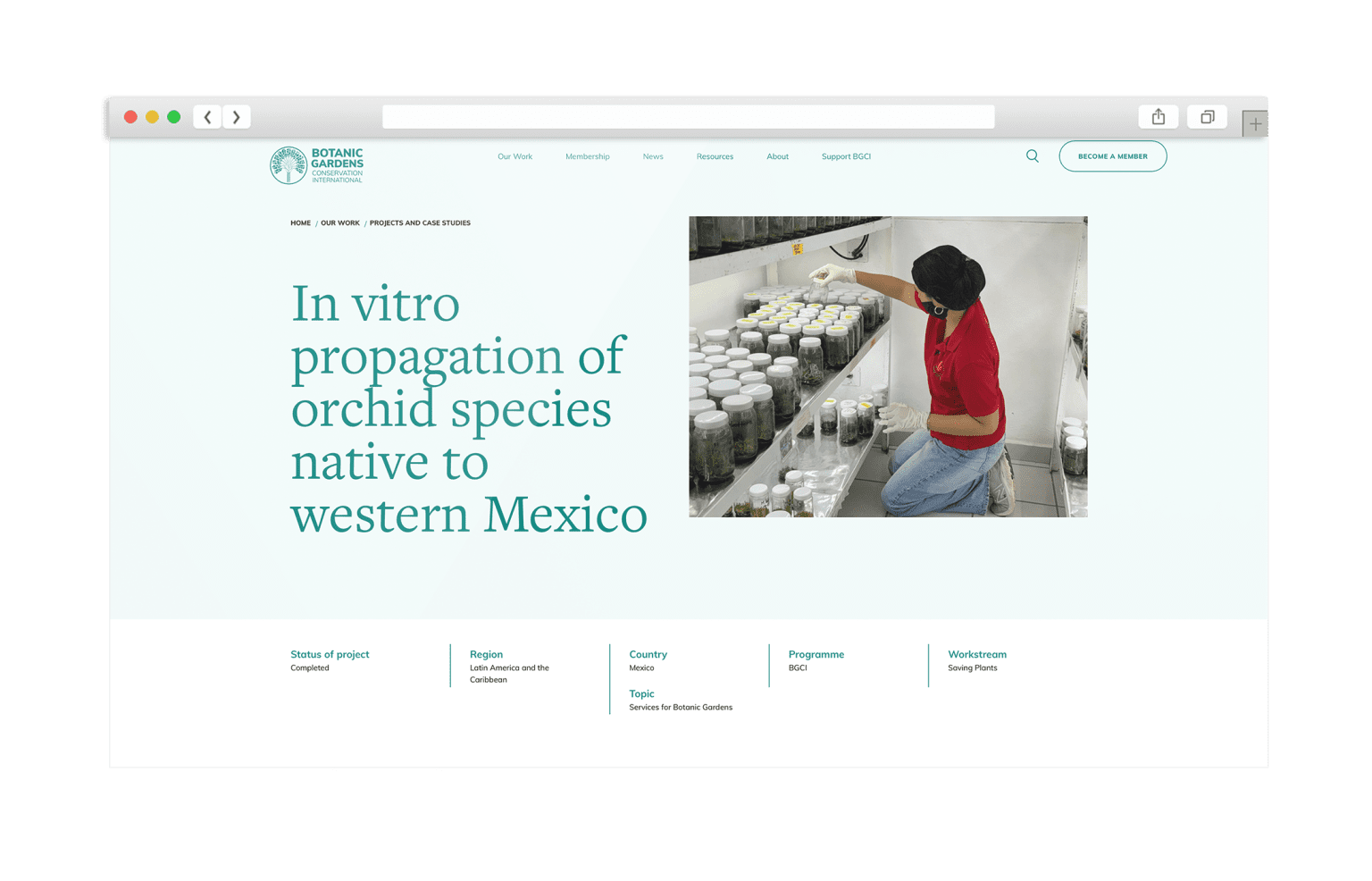Click the green fullscreen window button
Image resolution: width=1372 pixels, height=881 pixels.
point(174,117)
